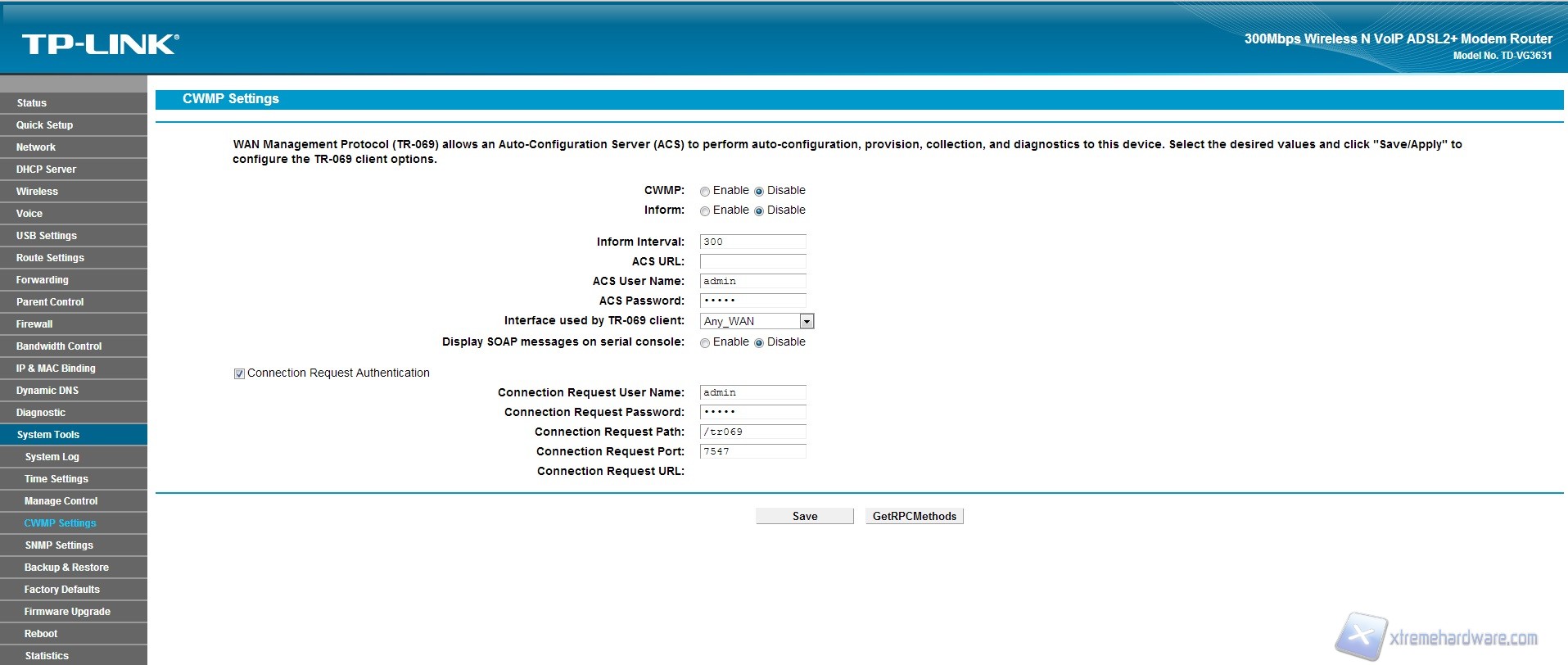Expand the Network menu section
This screenshot has height=665, width=1568.
(36, 147)
